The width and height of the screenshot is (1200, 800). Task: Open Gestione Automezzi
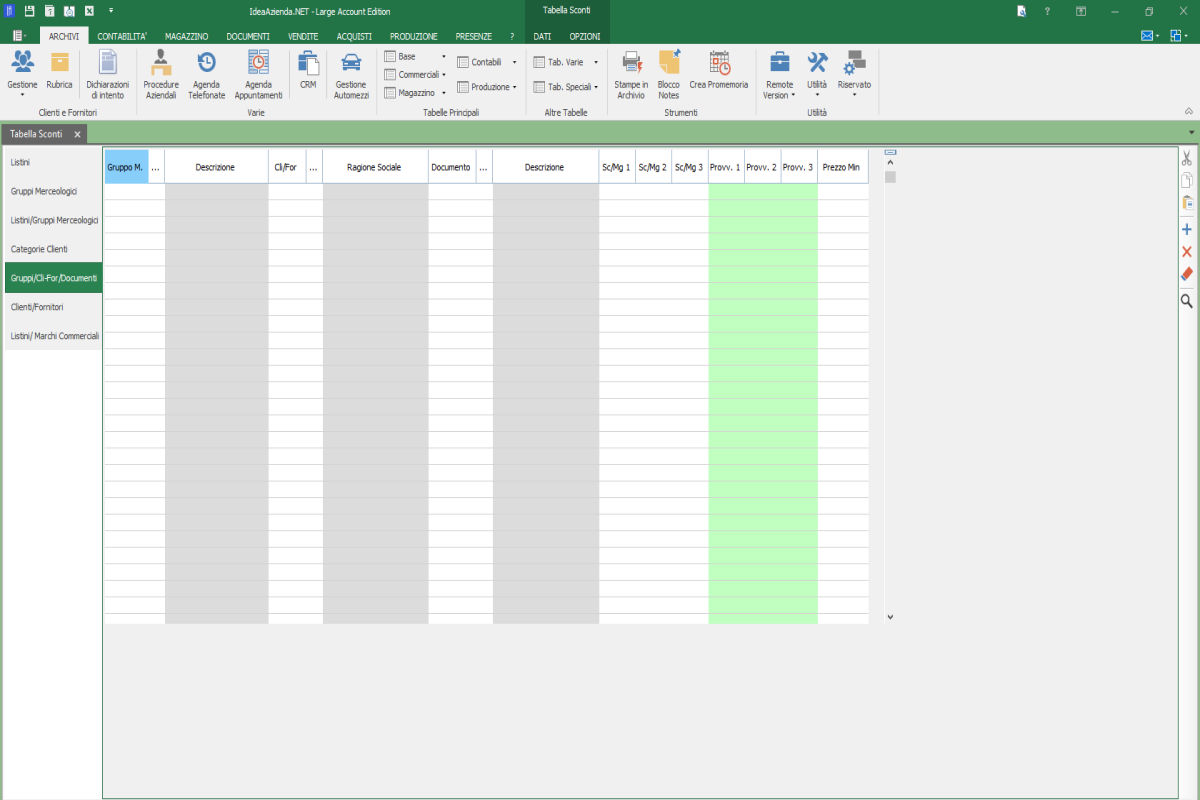(351, 74)
